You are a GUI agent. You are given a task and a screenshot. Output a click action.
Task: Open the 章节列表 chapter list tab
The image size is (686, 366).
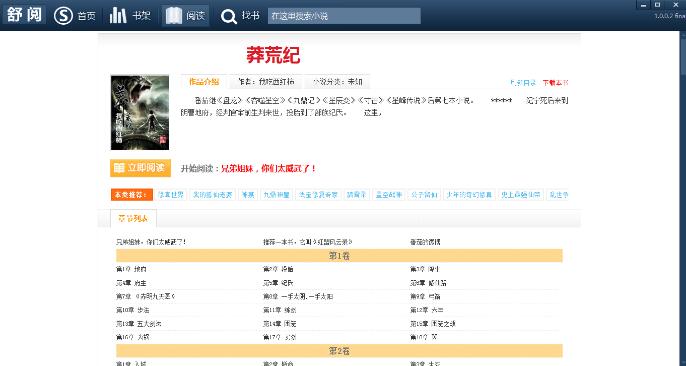(x=133, y=218)
